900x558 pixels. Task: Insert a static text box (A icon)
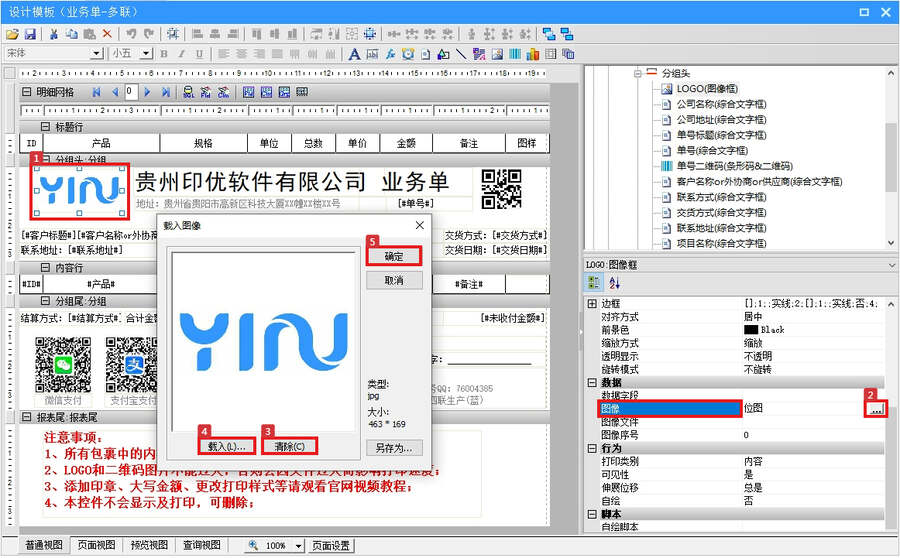point(355,54)
